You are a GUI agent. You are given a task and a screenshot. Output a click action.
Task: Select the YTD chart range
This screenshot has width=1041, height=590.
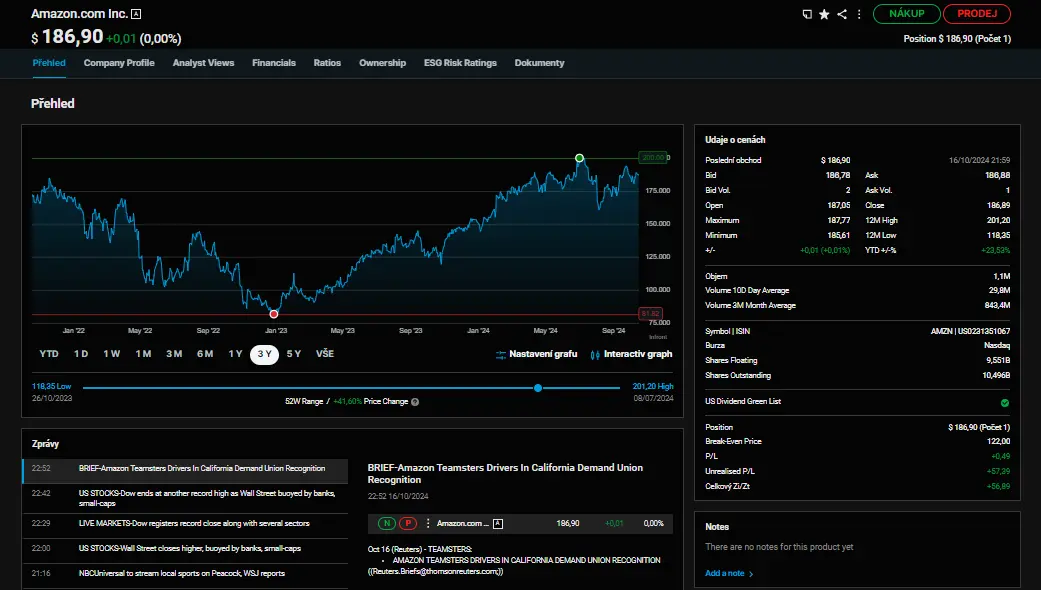[x=49, y=354]
